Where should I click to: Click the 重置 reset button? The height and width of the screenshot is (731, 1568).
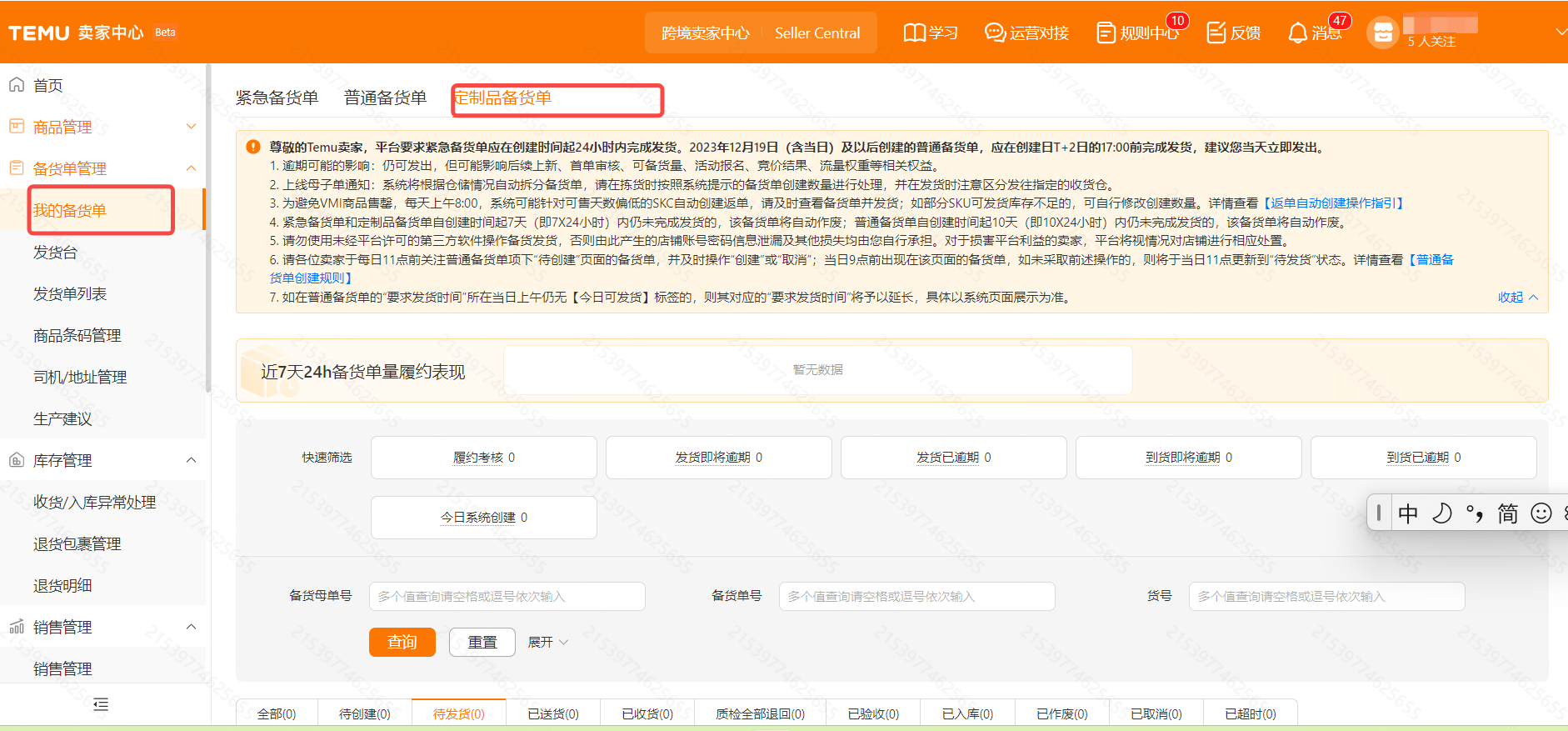tap(482, 642)
